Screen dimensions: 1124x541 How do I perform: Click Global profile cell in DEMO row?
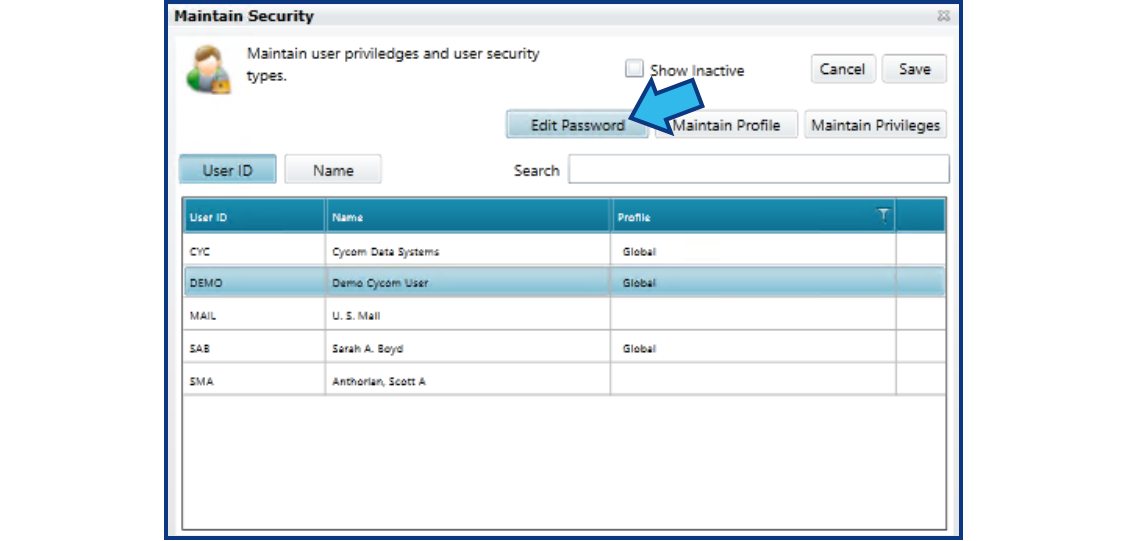click(753, 282)
